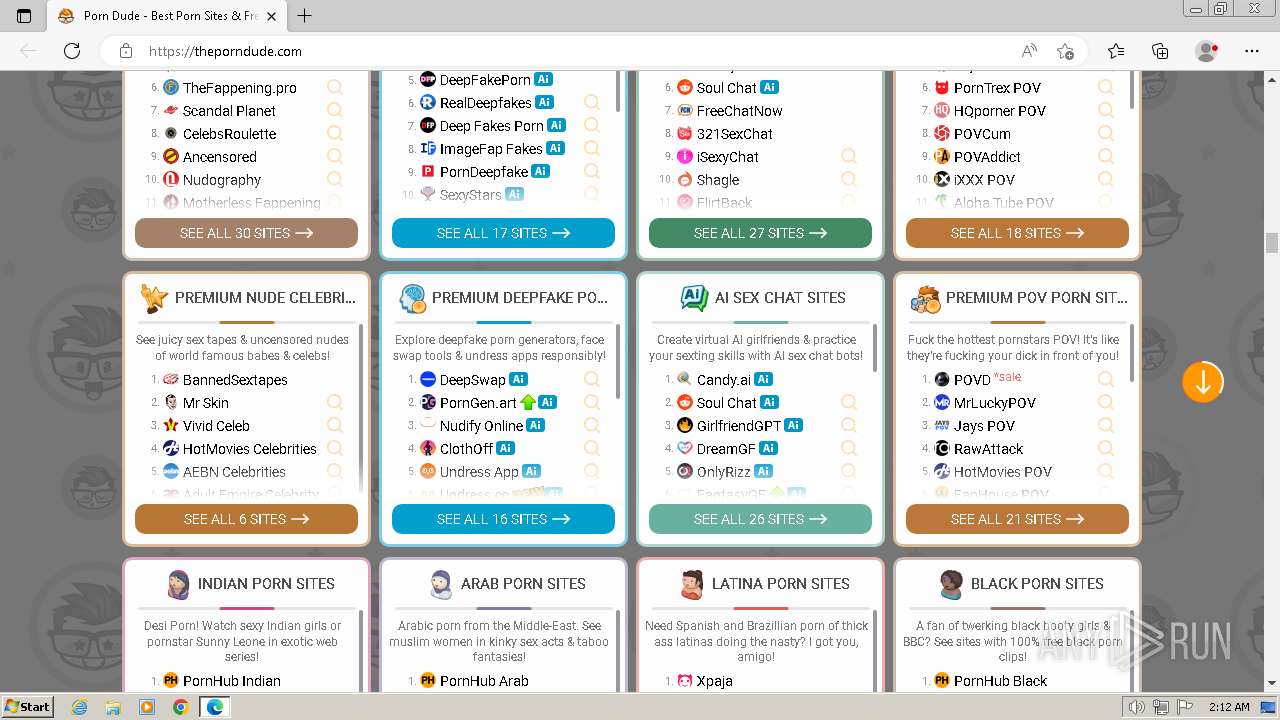The width and height of the screenshot is (1280, 720).
Task: Open the AI SEX CHAT SITES heading
Action: tap(780, 298)
